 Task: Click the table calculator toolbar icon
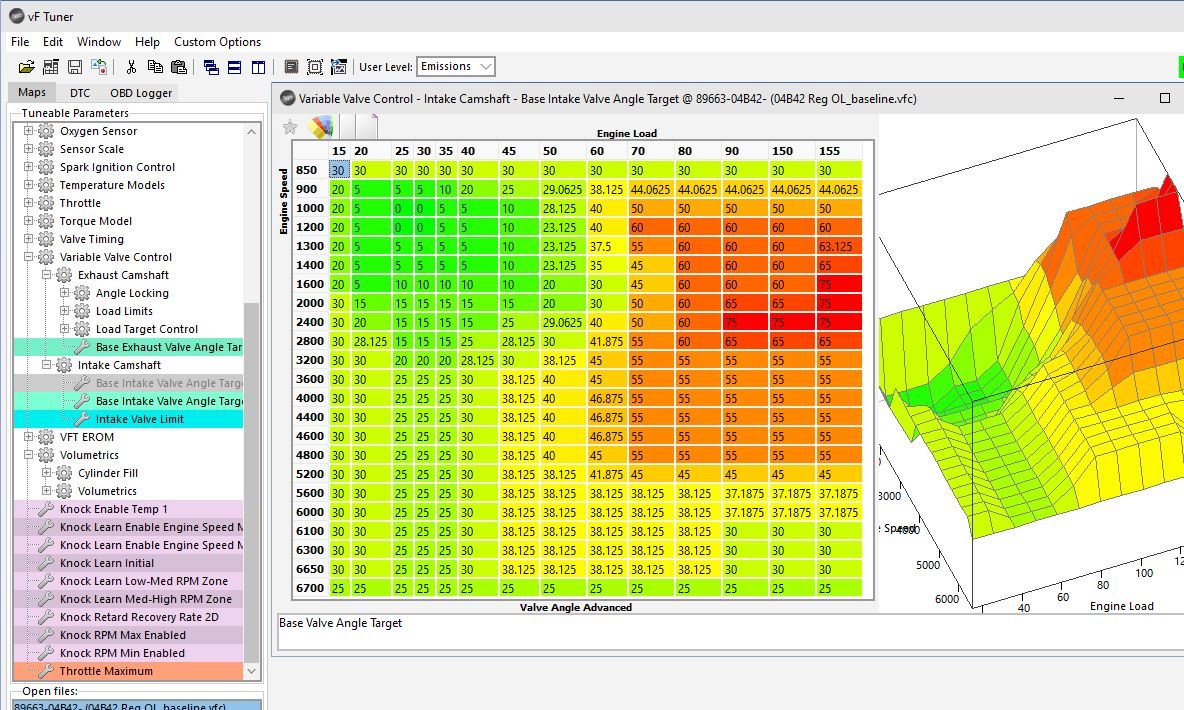51,67
